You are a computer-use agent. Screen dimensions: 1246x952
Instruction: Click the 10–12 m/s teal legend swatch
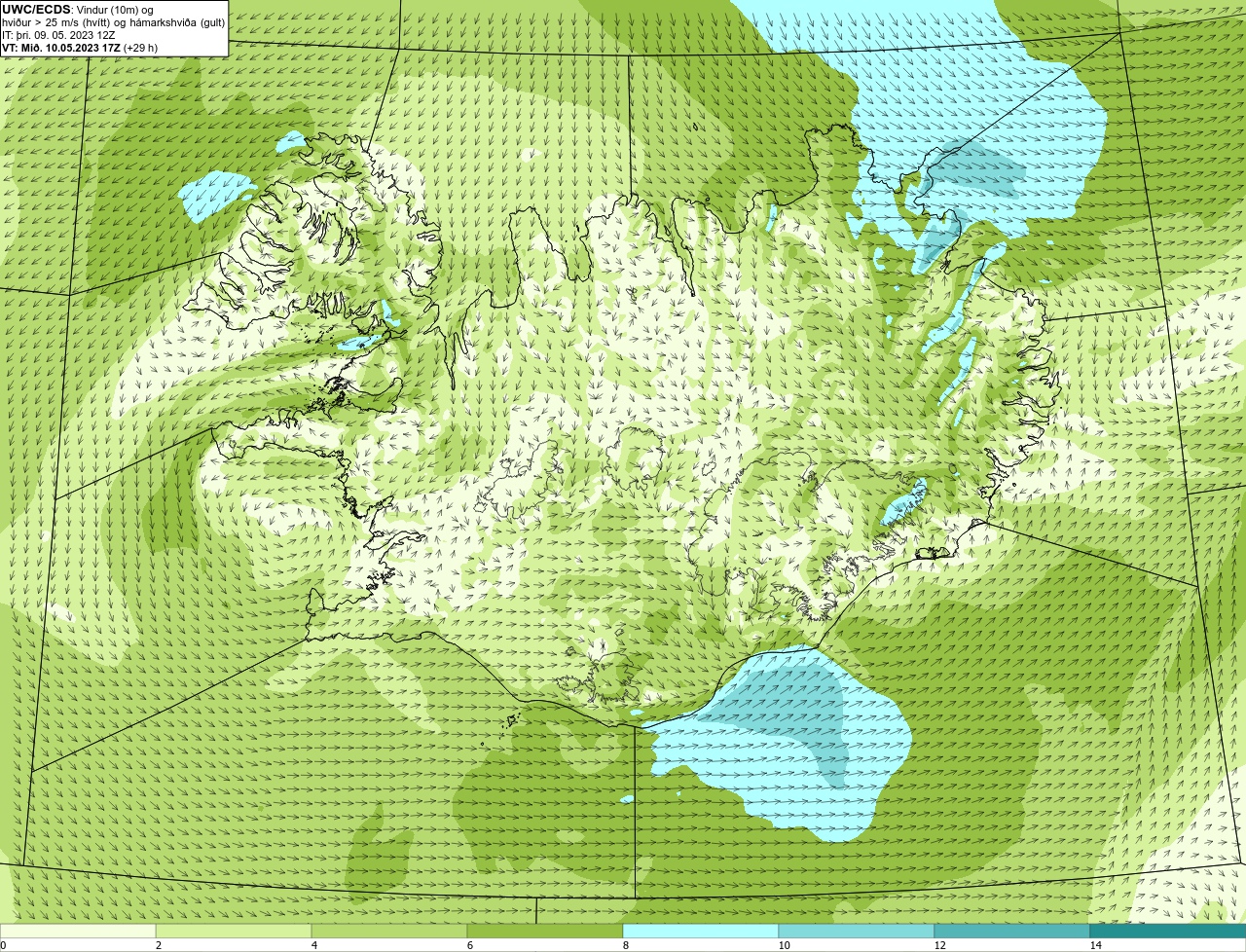(x=857, y=931)
